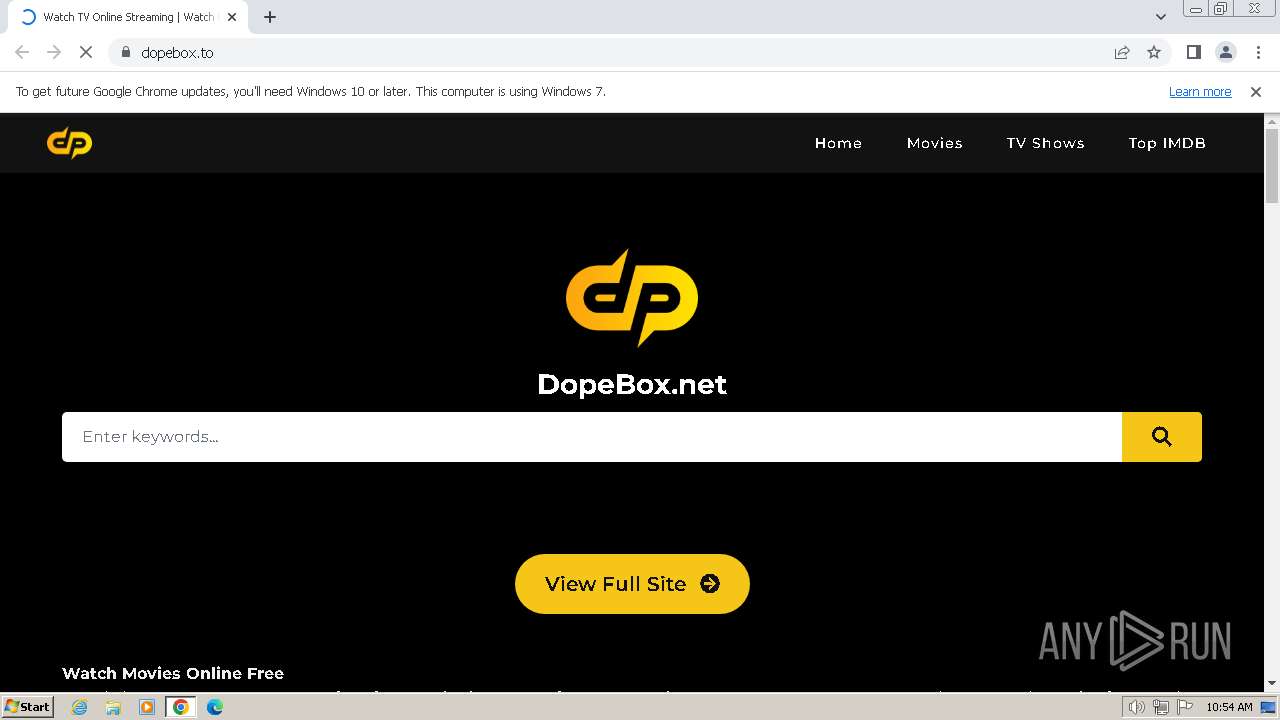
Task: Open the Movies menu item
Action: (935, 143)
